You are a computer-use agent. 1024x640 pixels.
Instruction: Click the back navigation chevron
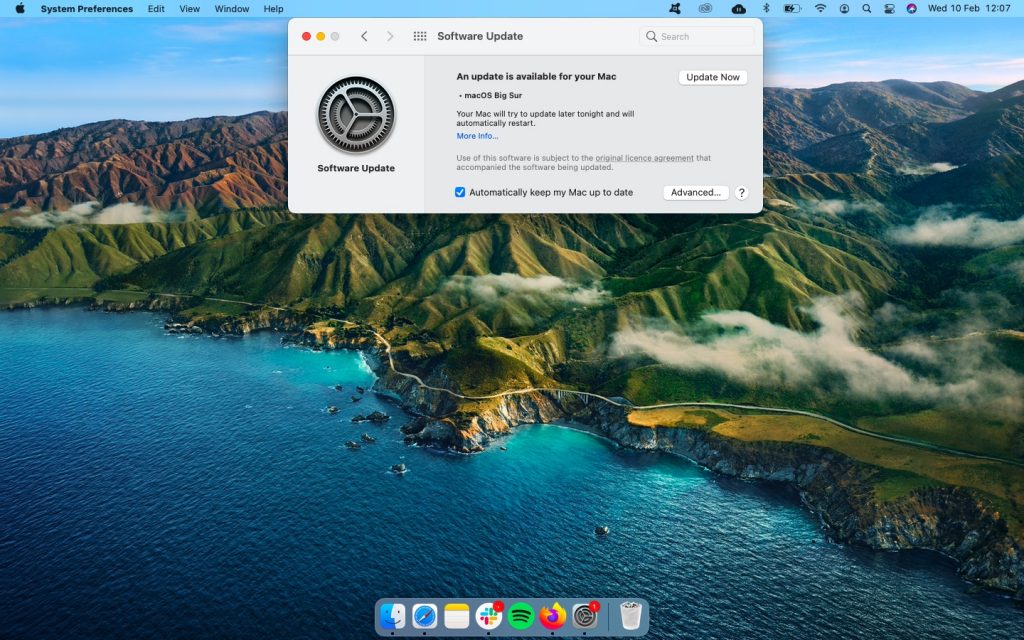pos(364,36)
